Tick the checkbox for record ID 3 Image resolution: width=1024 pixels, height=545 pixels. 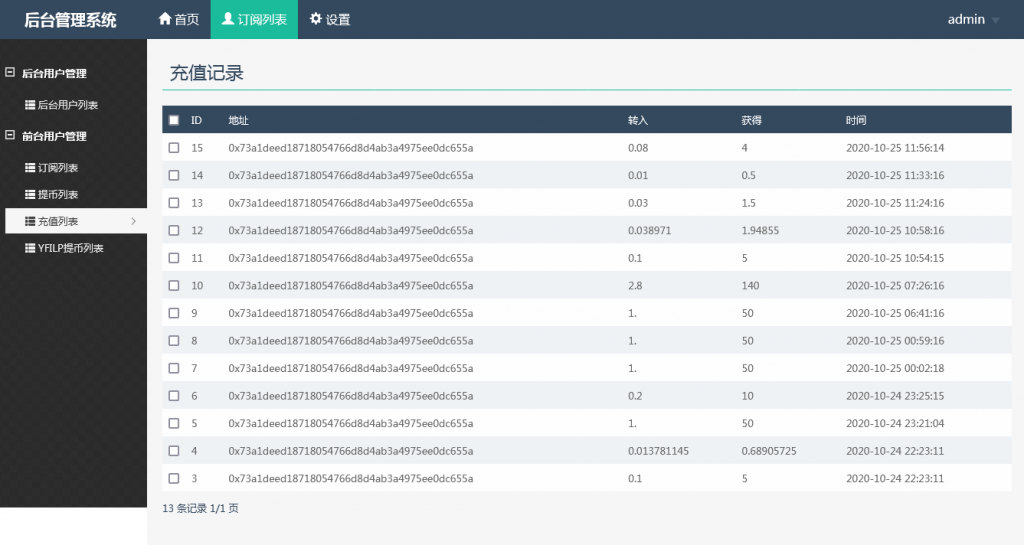coord(174,479)
